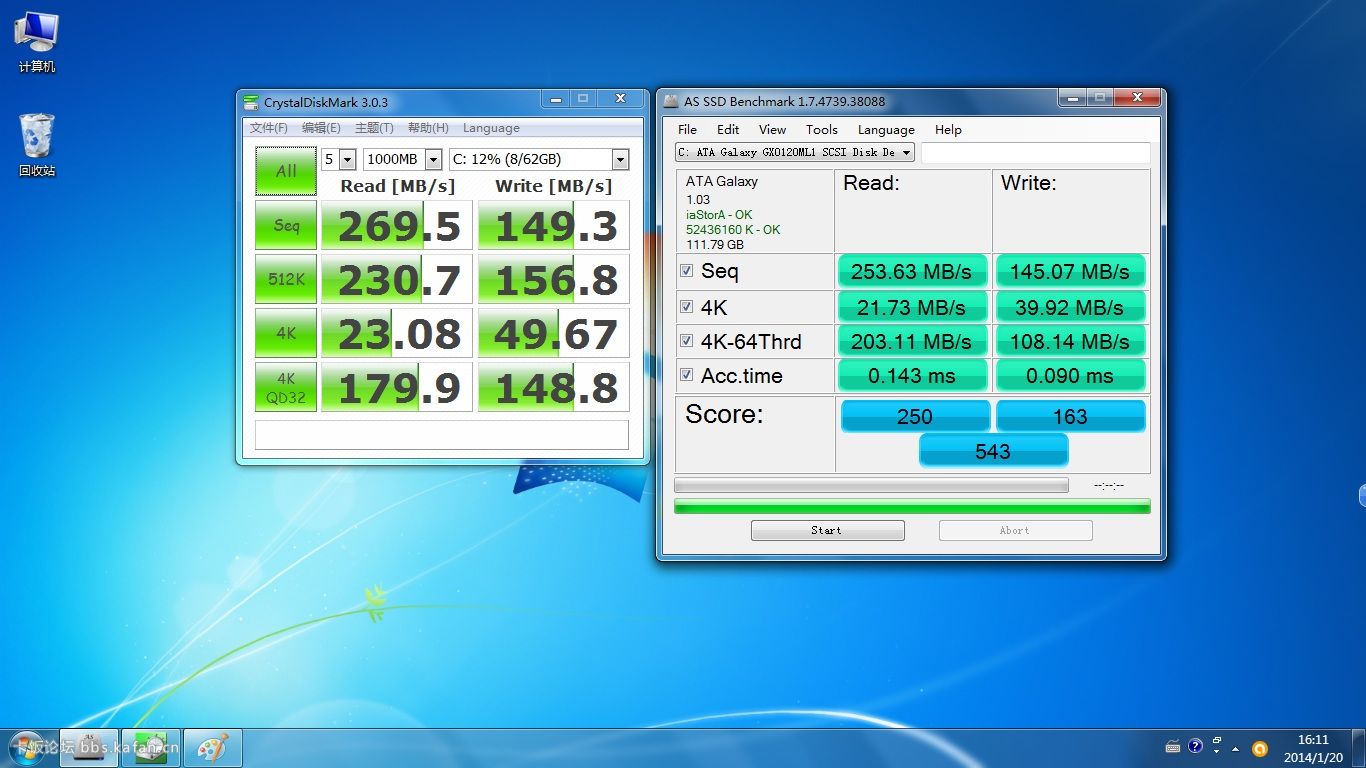Click Seq write result 145.07 MB/s

point(1070,271)
